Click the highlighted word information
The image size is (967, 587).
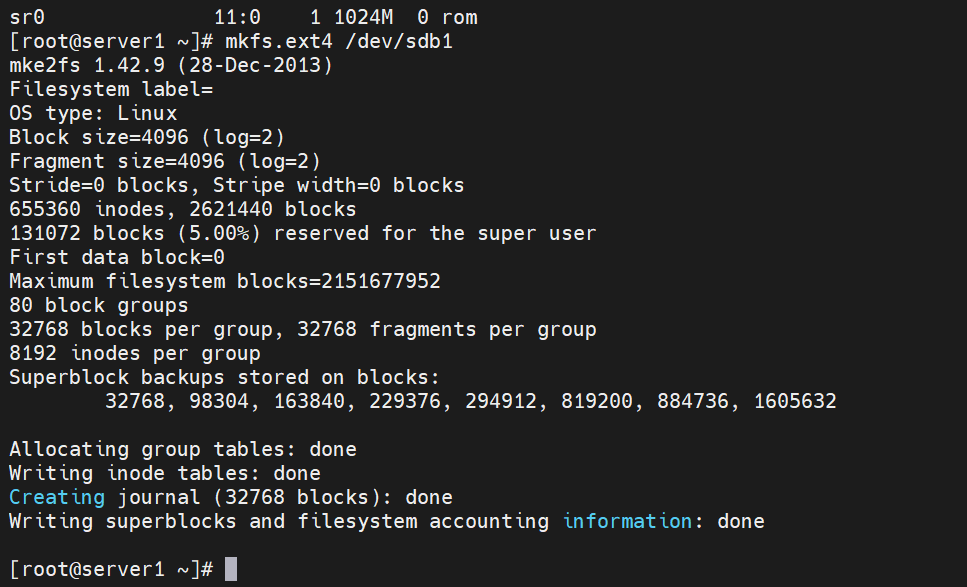coord(627,522)
